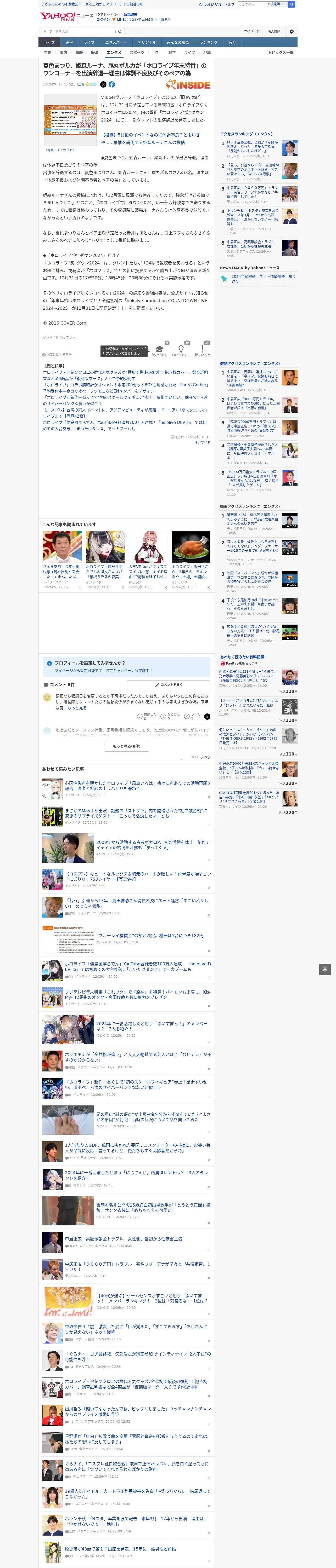The image size is (336, 1568).
Task: Expand more comments with もっと見る(6件)
Action: click(127, 746)
